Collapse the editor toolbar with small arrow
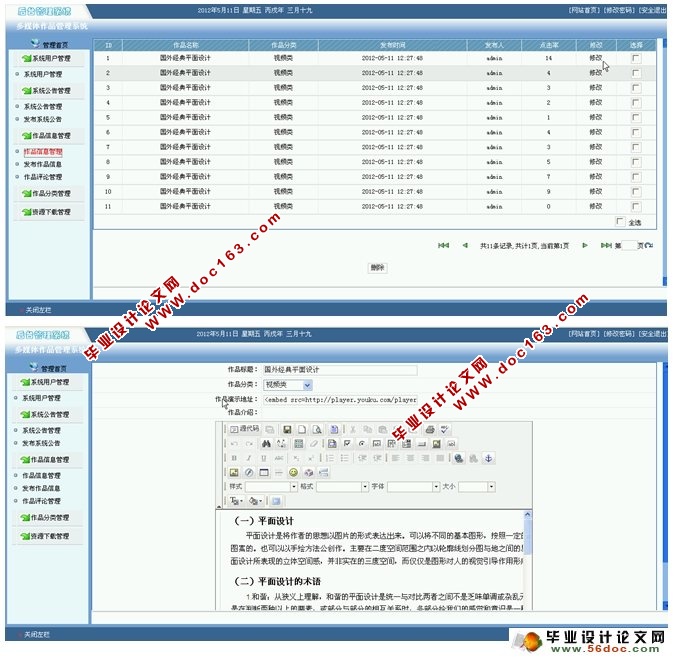Image resolution: width=675 pixels, height=659 pixels. [x=219, y=507]
